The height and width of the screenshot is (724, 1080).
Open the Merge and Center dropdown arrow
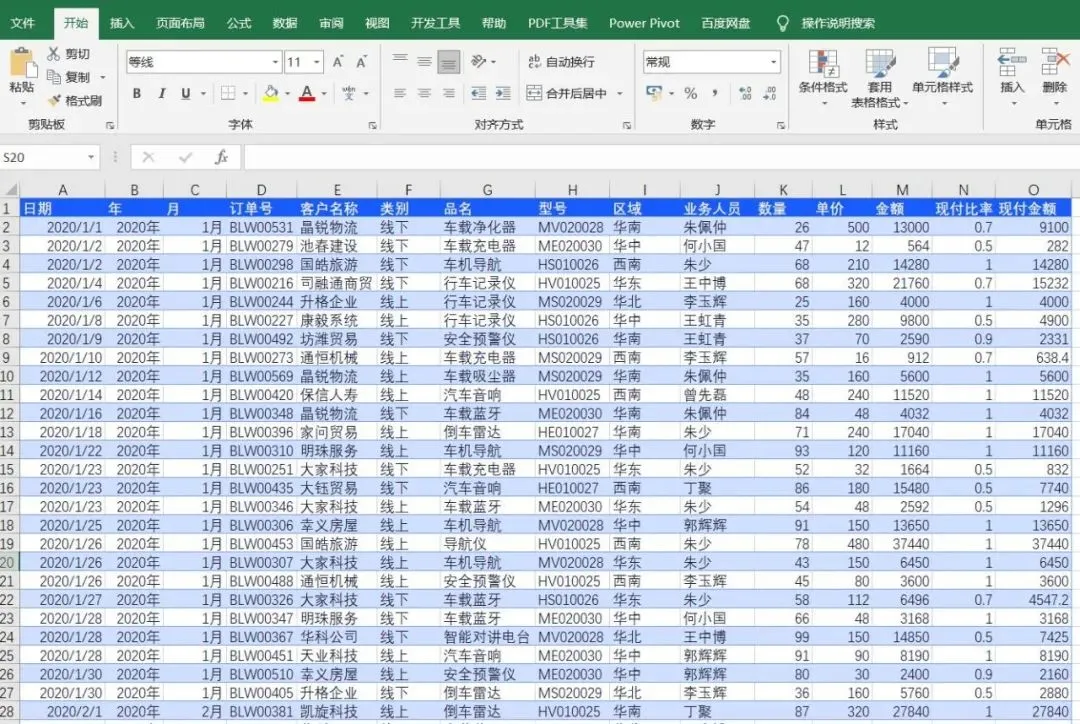coord(620,94)
